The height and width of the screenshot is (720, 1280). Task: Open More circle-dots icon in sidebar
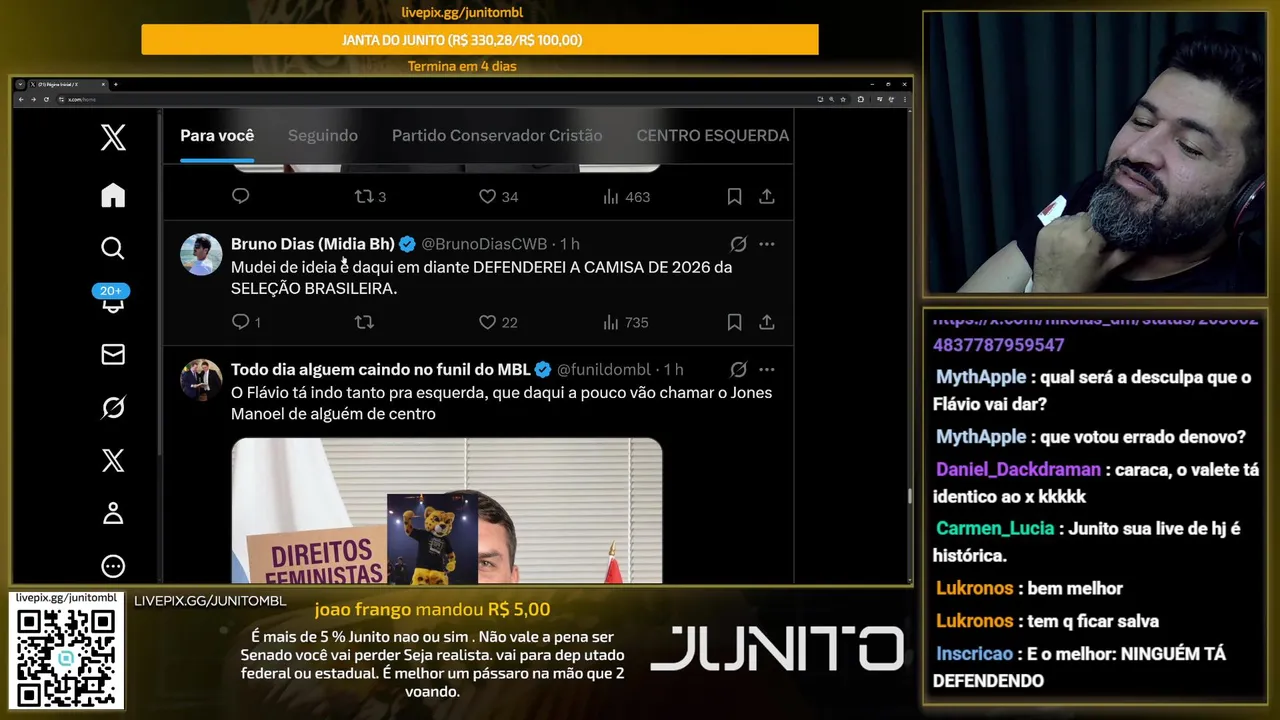pos(113,566)
